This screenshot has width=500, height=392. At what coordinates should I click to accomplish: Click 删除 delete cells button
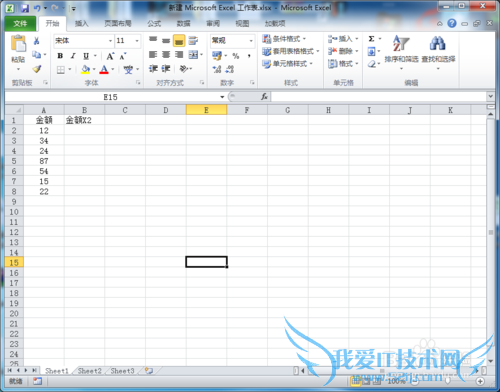(343, 51)
